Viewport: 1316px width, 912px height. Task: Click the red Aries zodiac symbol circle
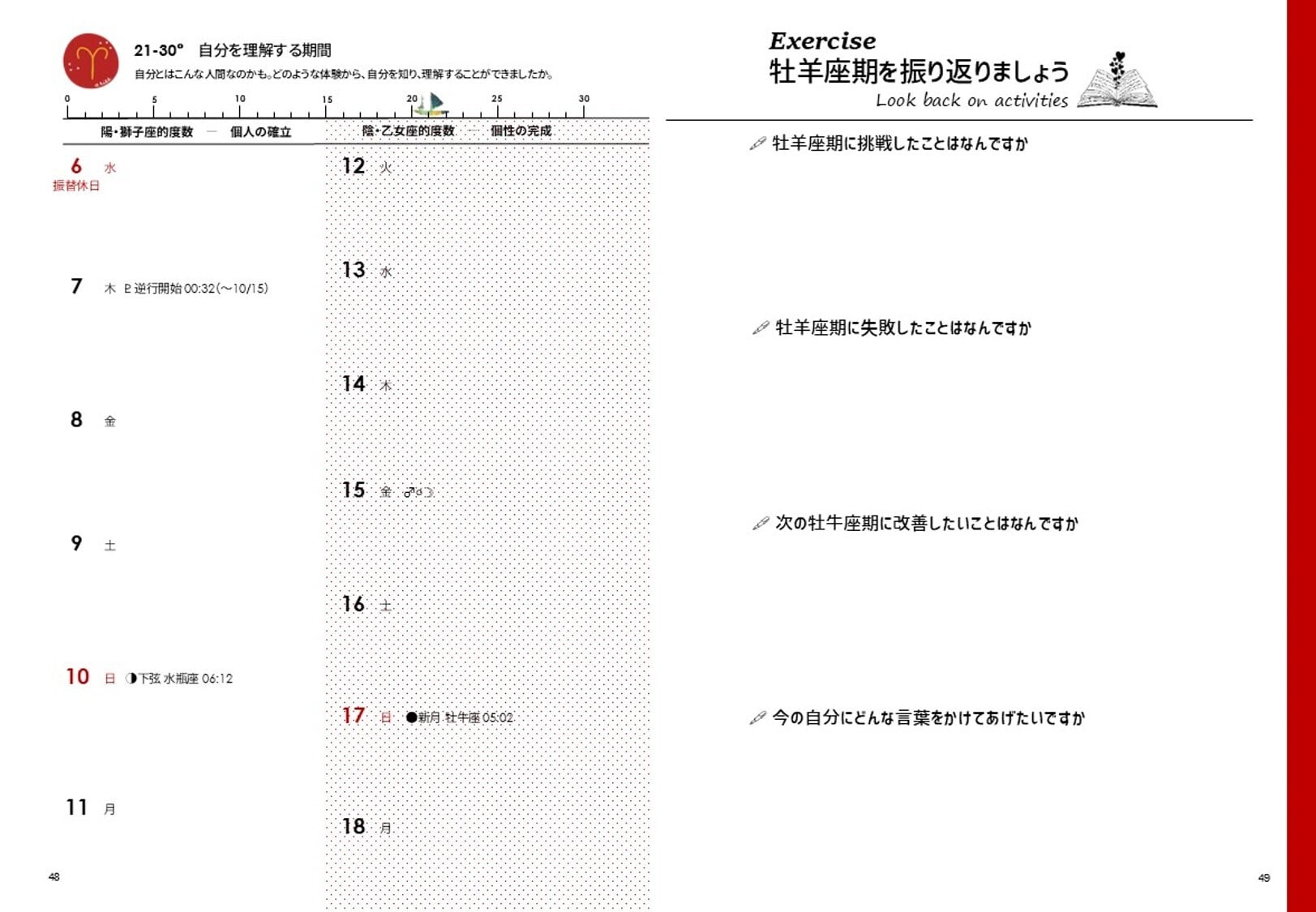[91, 61]
